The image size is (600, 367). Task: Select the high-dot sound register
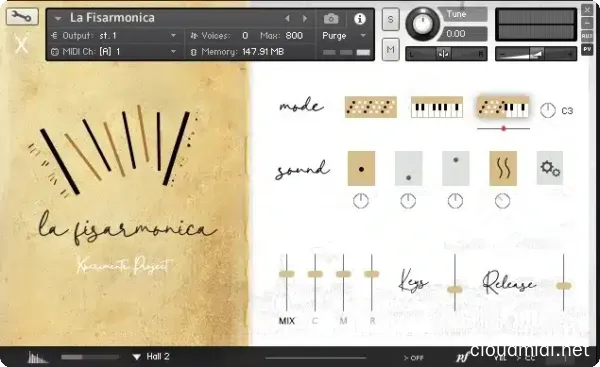456,168
